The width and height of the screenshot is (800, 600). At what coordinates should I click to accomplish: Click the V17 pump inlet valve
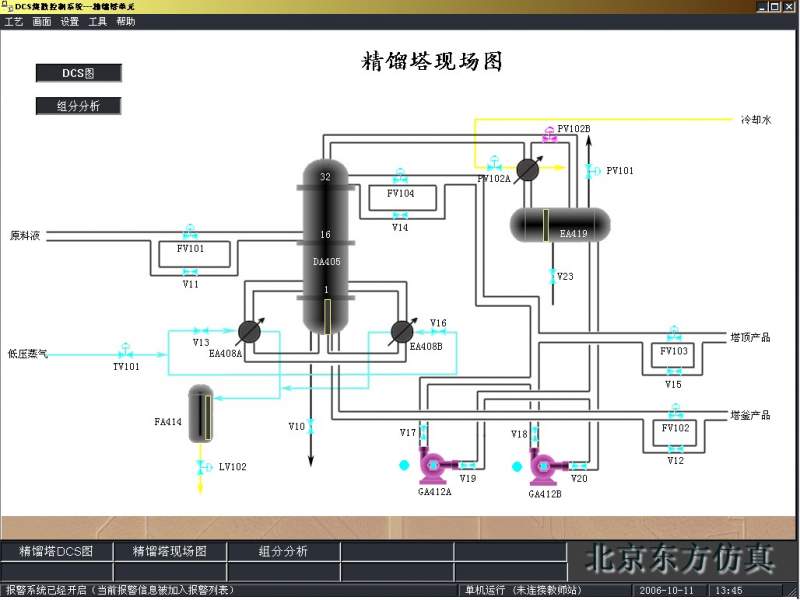coord(423,432)
